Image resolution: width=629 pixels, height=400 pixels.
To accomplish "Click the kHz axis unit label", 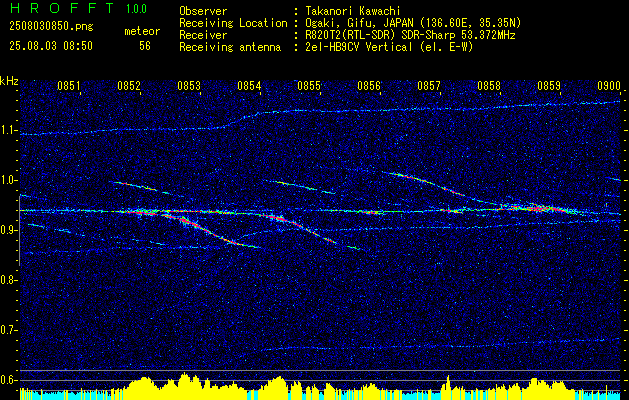I will pos(9,81).
